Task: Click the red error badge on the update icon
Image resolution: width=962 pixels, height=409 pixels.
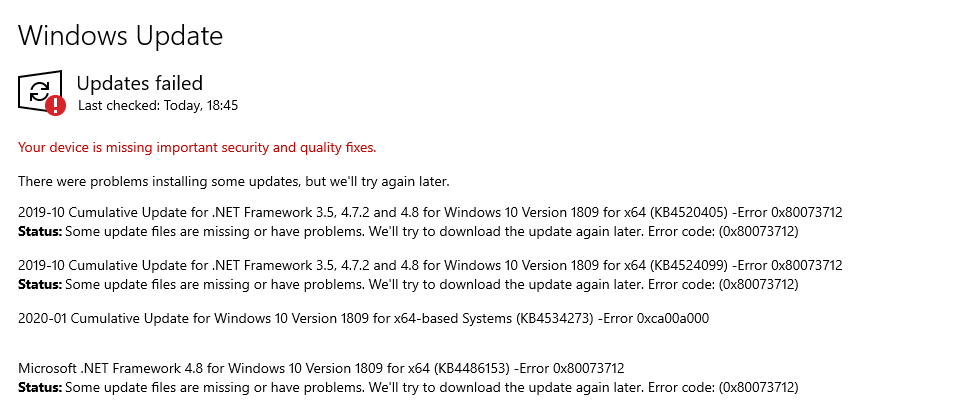Action: (x=56, y=104)
